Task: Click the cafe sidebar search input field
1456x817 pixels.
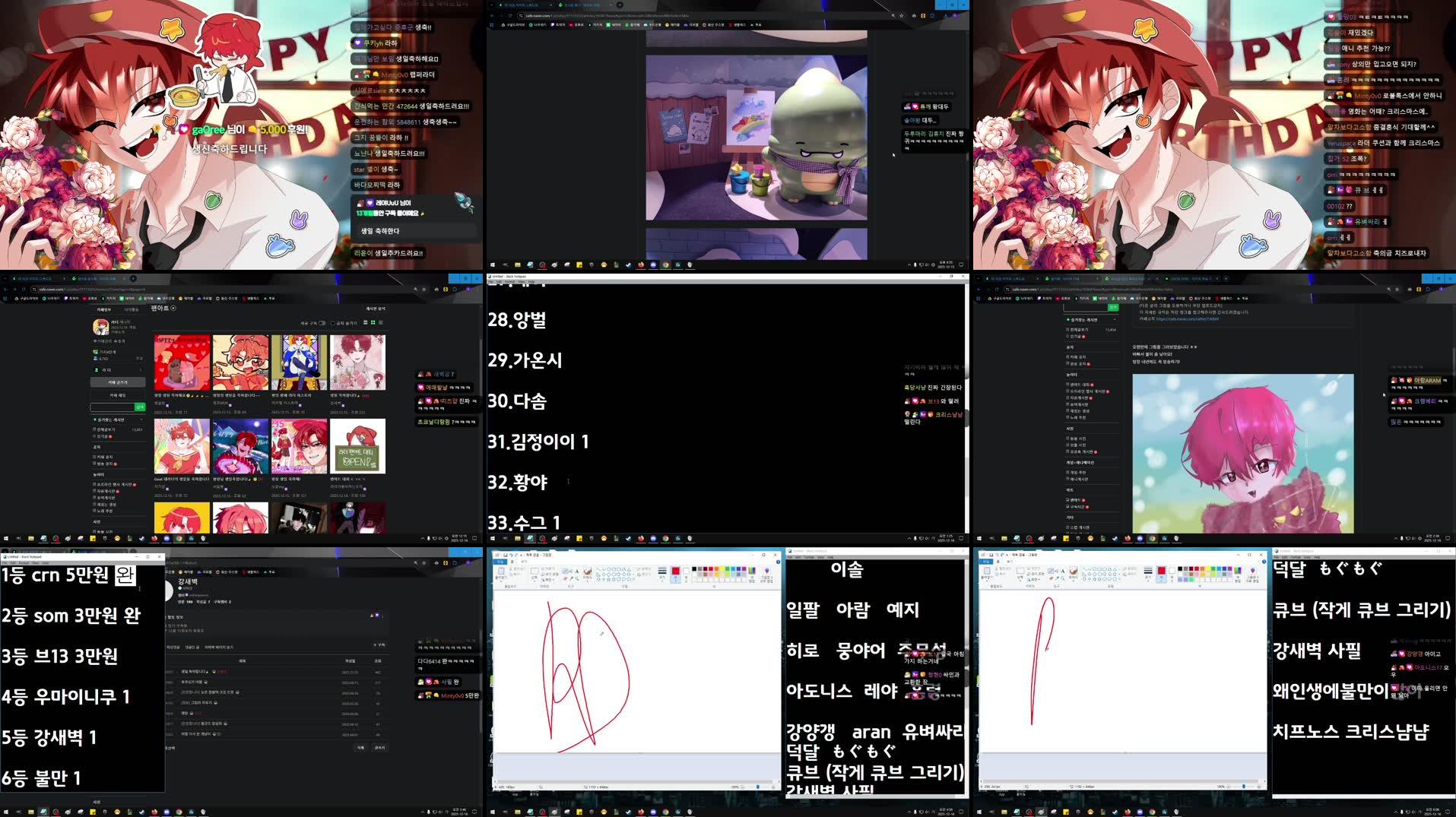Action: point(113,406)
